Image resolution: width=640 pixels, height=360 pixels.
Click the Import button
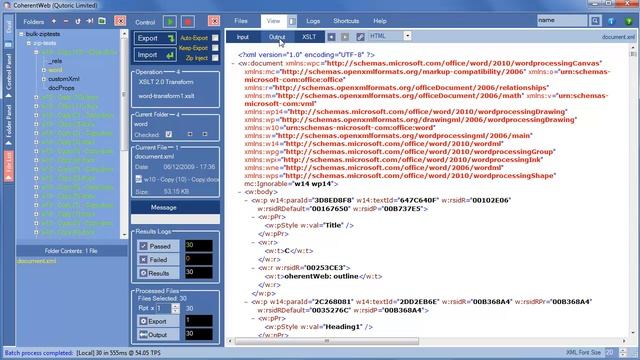click(155, 55)
